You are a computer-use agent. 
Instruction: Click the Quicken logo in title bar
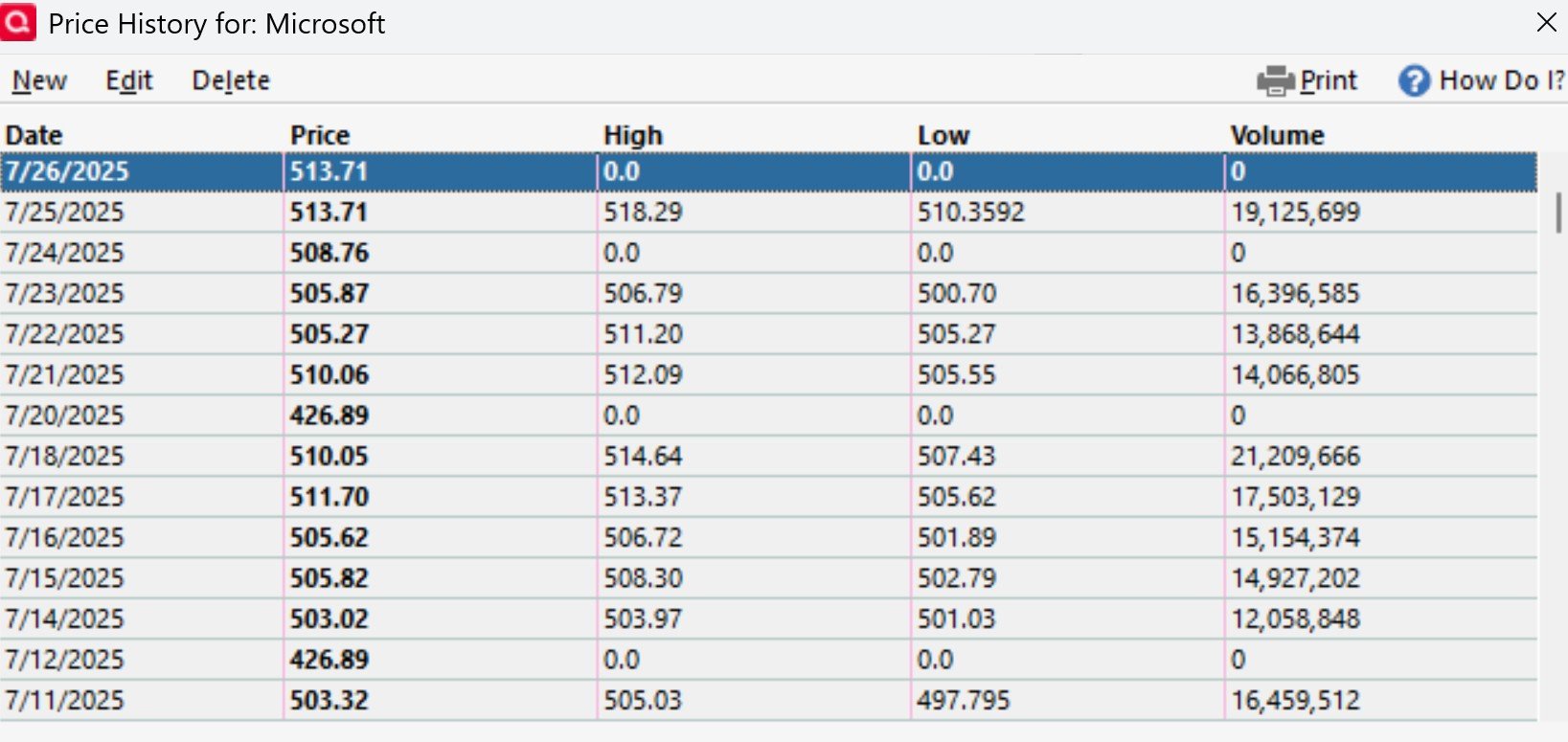click(x=18, y=22)
